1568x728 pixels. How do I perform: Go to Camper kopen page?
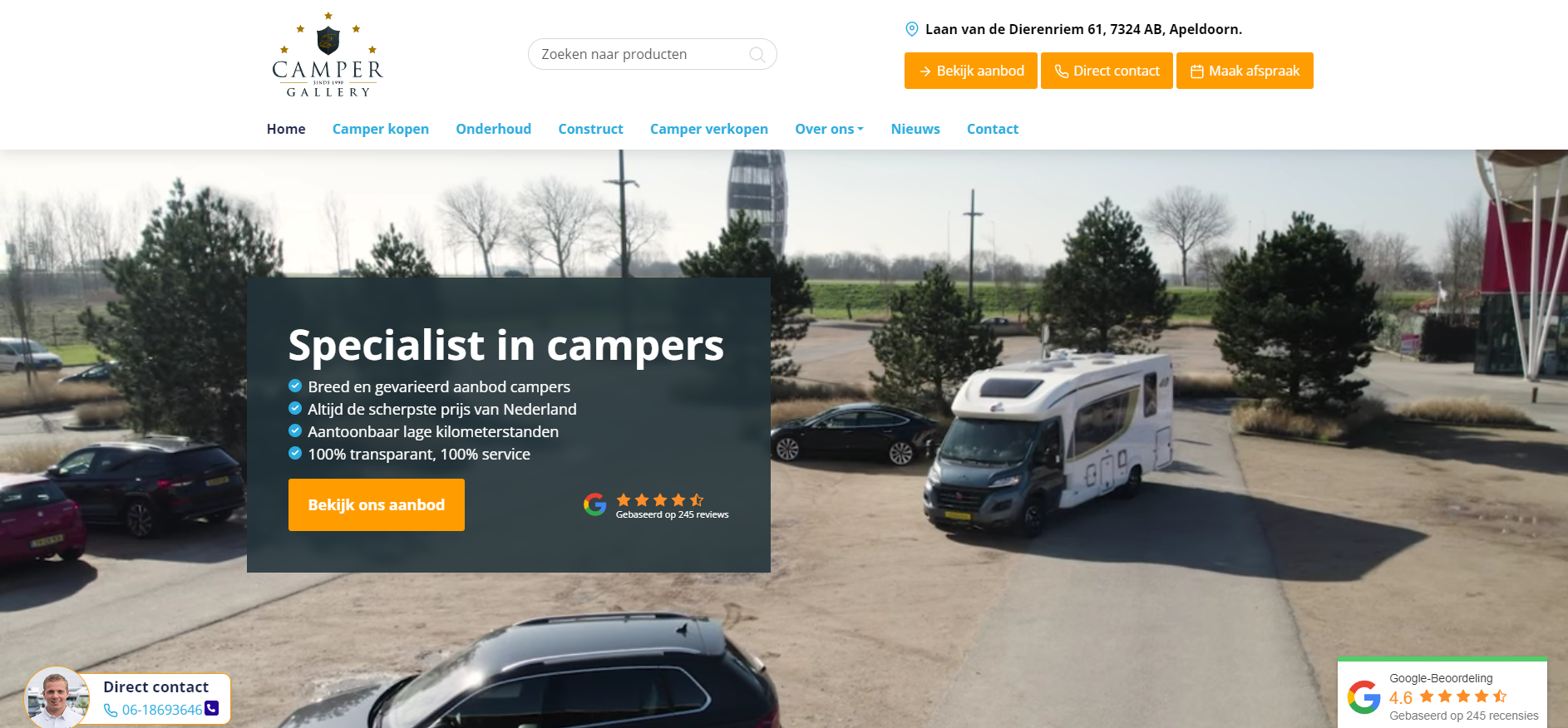[381, 129]
